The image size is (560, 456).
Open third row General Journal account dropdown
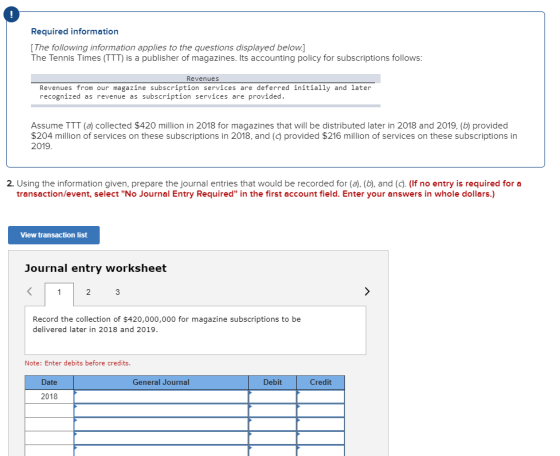point(161,424)
